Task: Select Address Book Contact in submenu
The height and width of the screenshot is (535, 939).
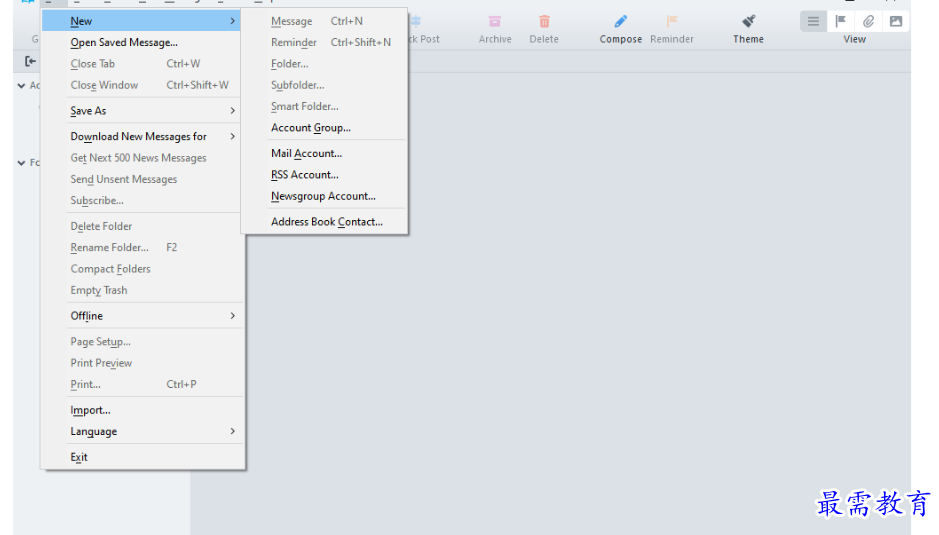Action: click(x=325, y=222)
